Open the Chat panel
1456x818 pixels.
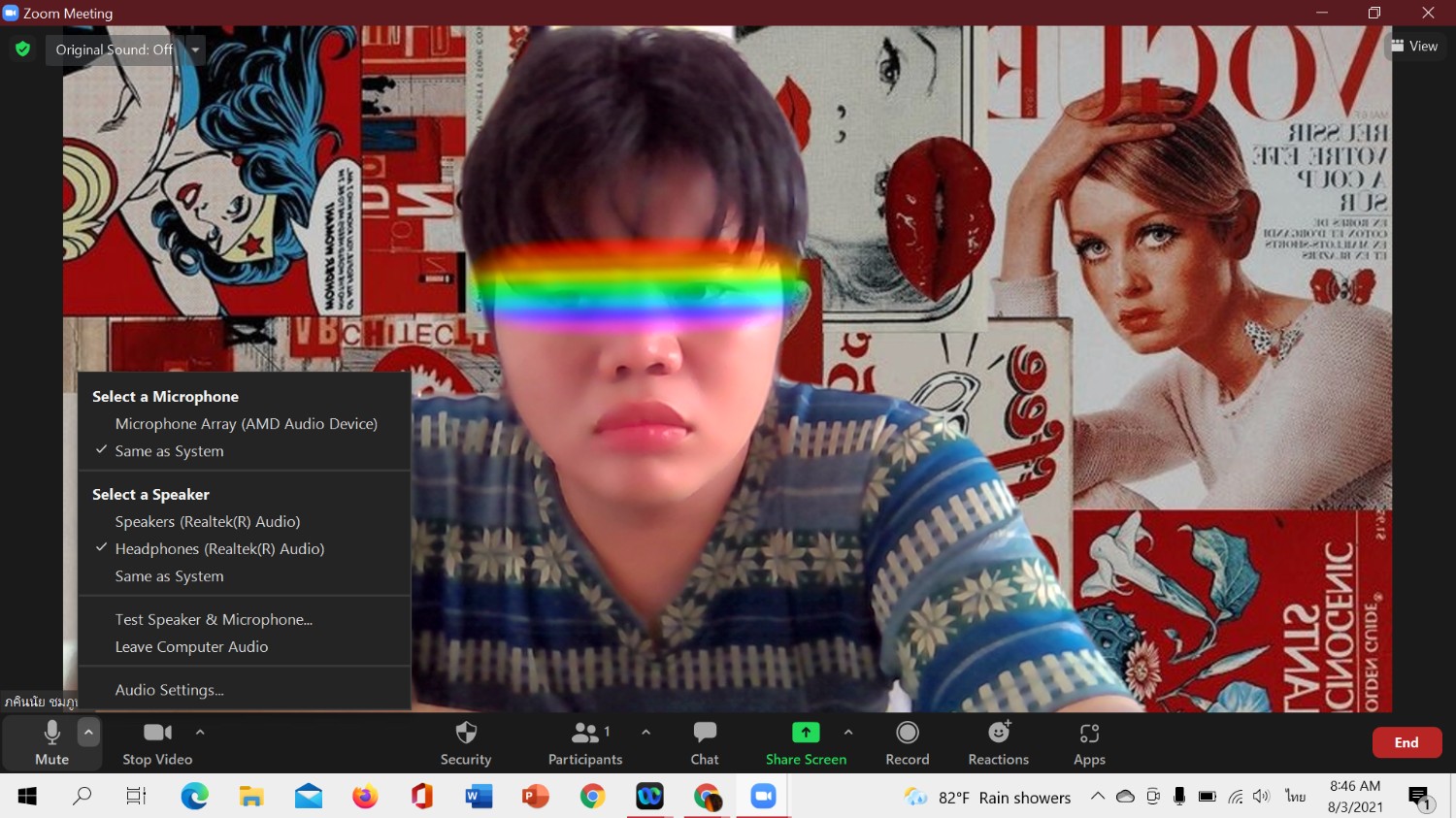705,743
